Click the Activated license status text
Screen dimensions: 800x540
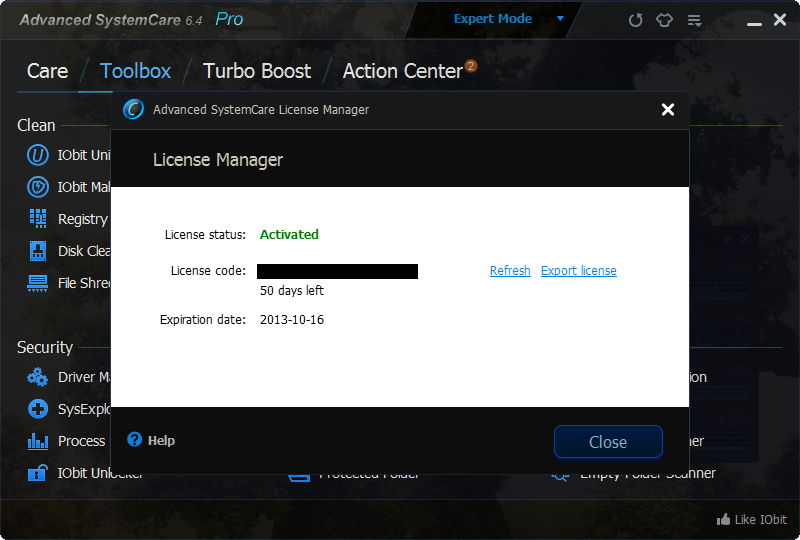[x=289, y=234]
